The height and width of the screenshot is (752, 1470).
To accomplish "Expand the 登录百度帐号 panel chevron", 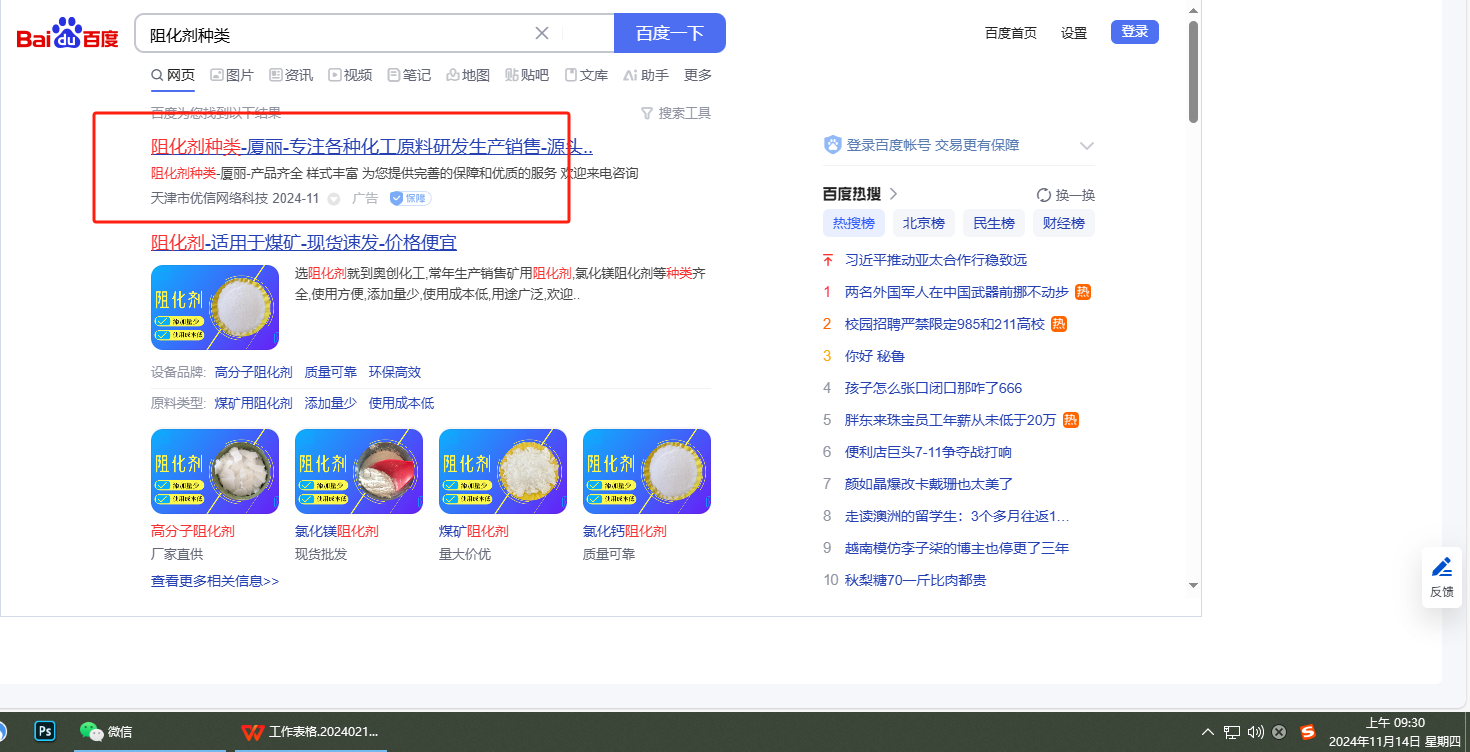I will (1087, 146).
